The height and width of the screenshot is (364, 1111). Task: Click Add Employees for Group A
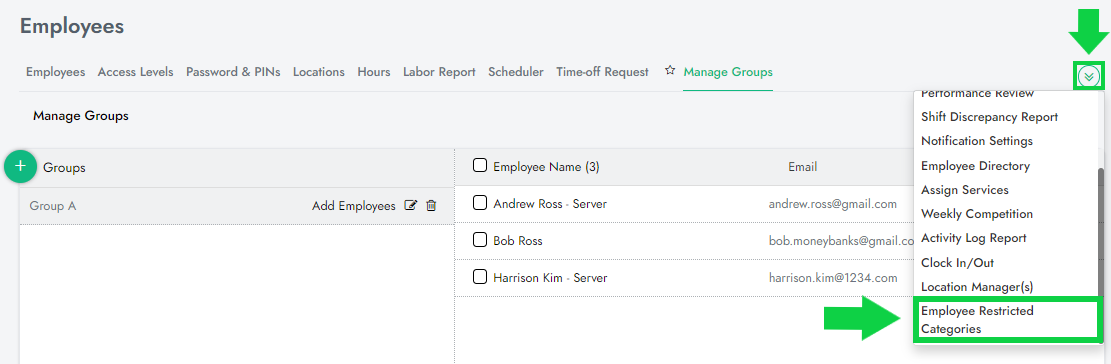pyautogui.click(x=354, y=206)
